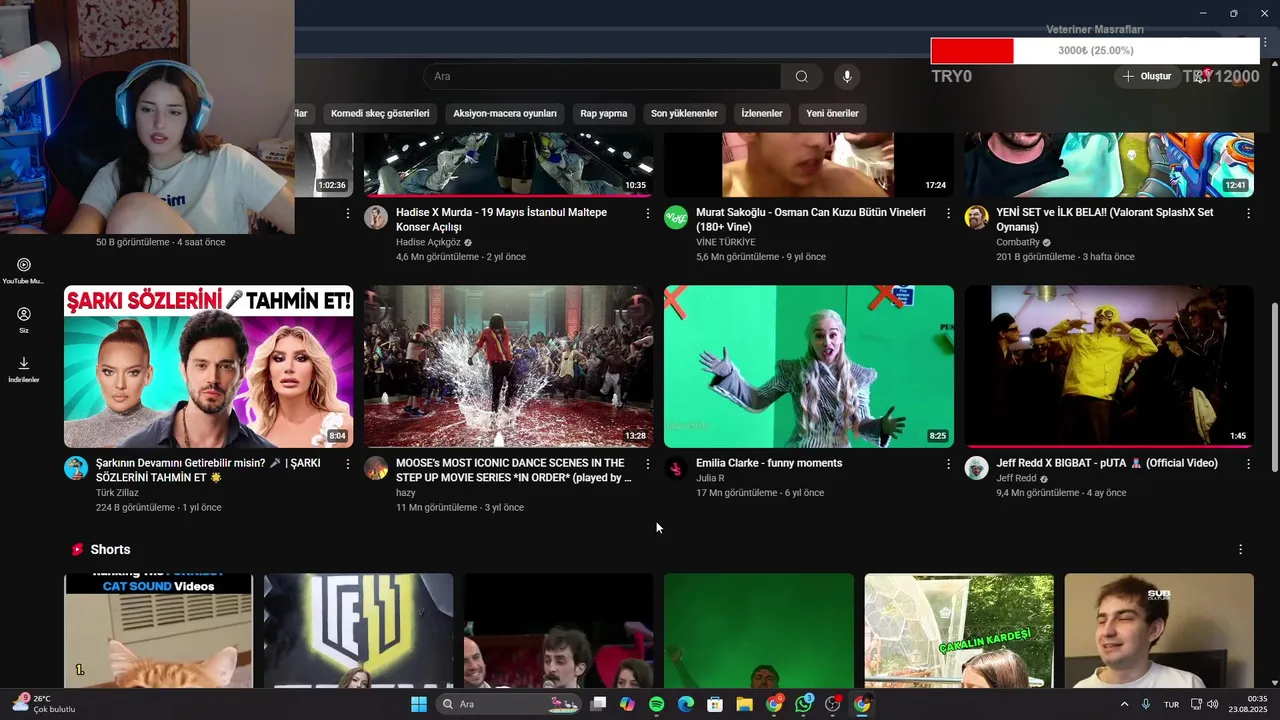
Task: Open options menu for Emilia Clarke video
Action: (x=948, y=464)
